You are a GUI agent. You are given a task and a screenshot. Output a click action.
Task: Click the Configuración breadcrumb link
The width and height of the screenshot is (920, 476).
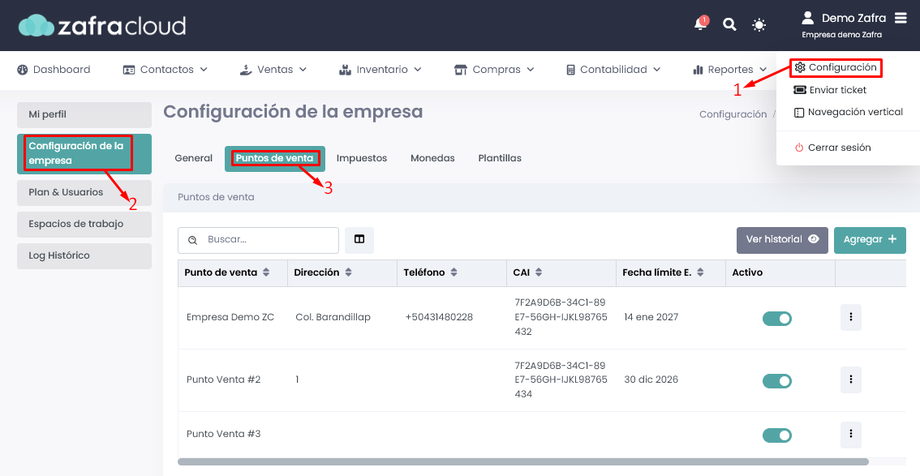(733, 114)
